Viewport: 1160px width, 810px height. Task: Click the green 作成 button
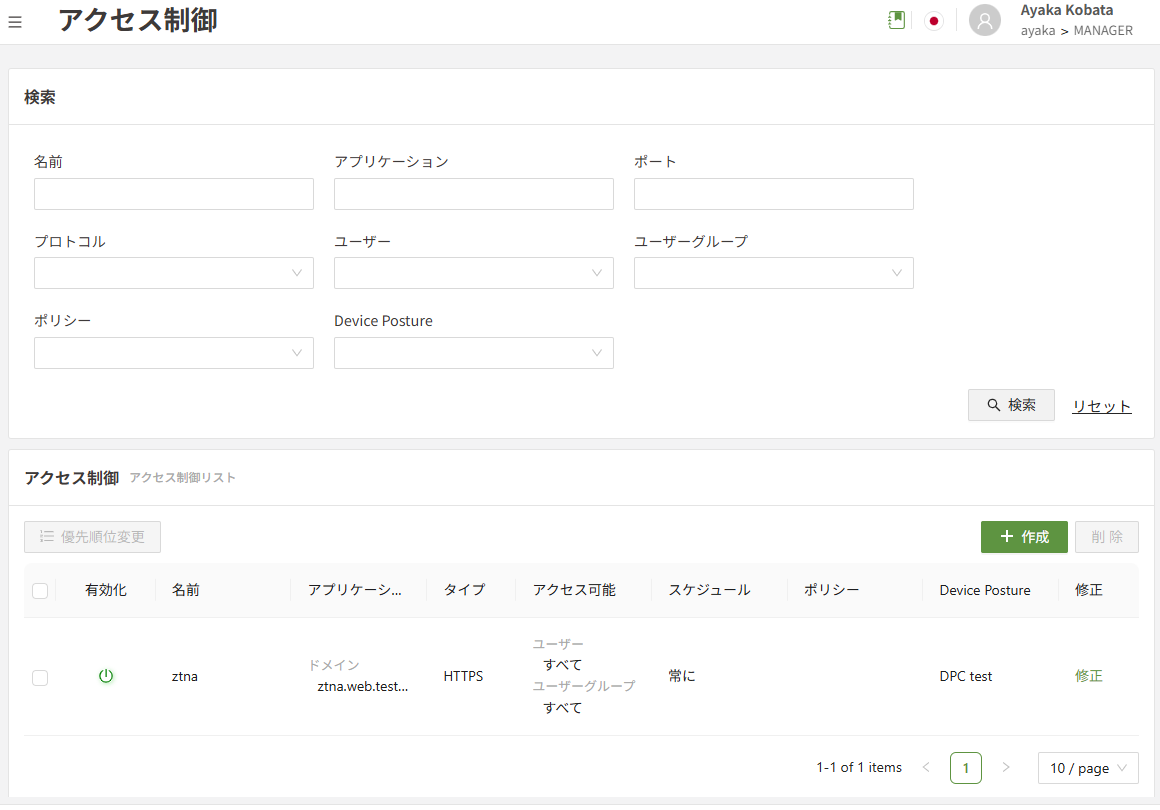(1024, 537)
